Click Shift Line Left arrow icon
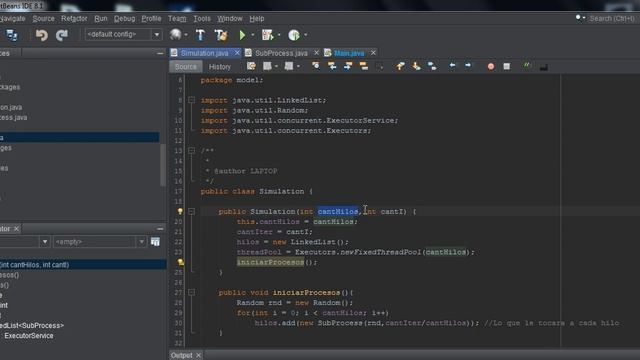The height and width of the screenshot is (360, 640). [x=452, y=65]
